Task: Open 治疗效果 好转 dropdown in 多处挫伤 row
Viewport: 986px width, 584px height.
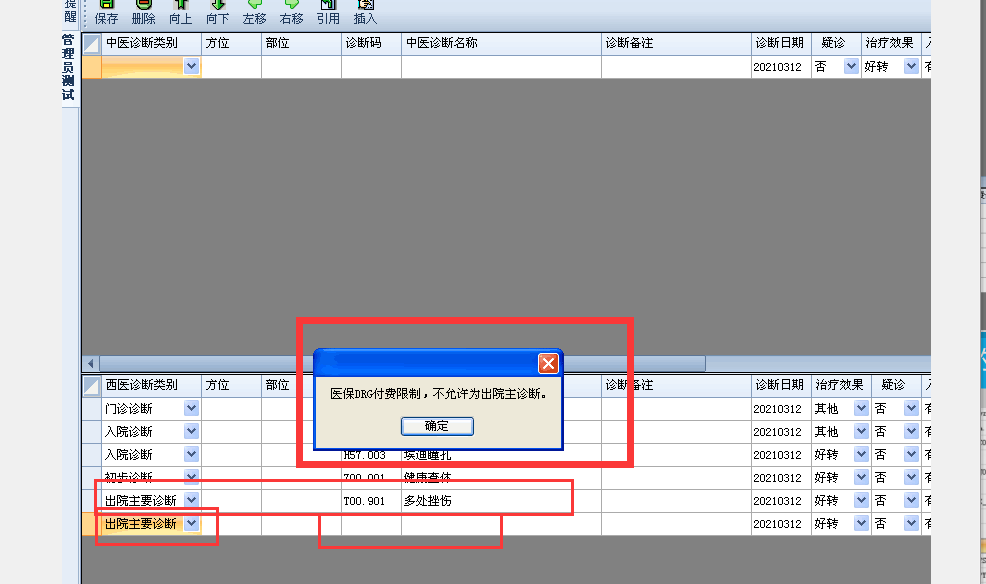Action: point(861,500)
